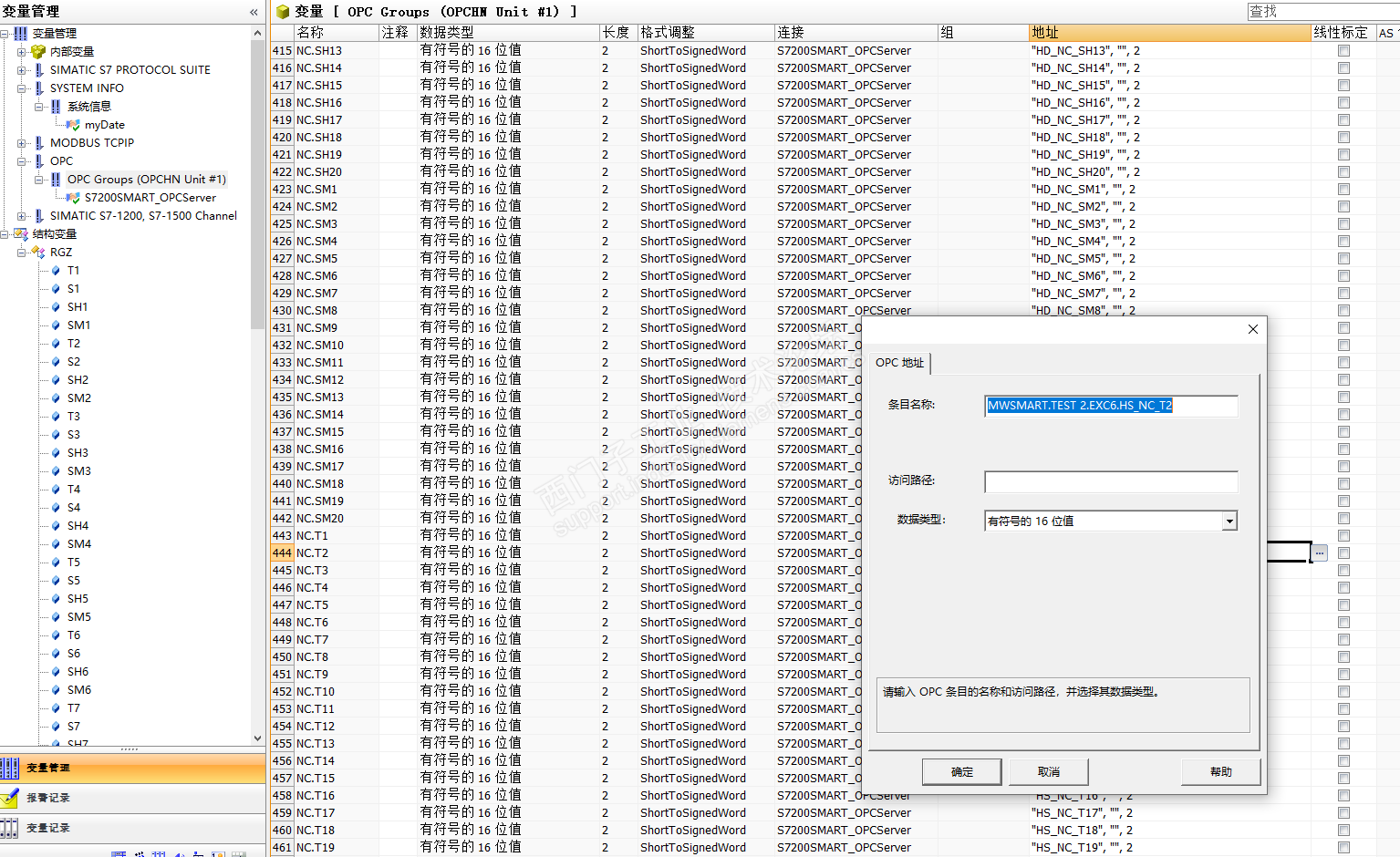1400x857 pixels.
Task: Click the SH1 structure element icon
Action: pos(57,306)
